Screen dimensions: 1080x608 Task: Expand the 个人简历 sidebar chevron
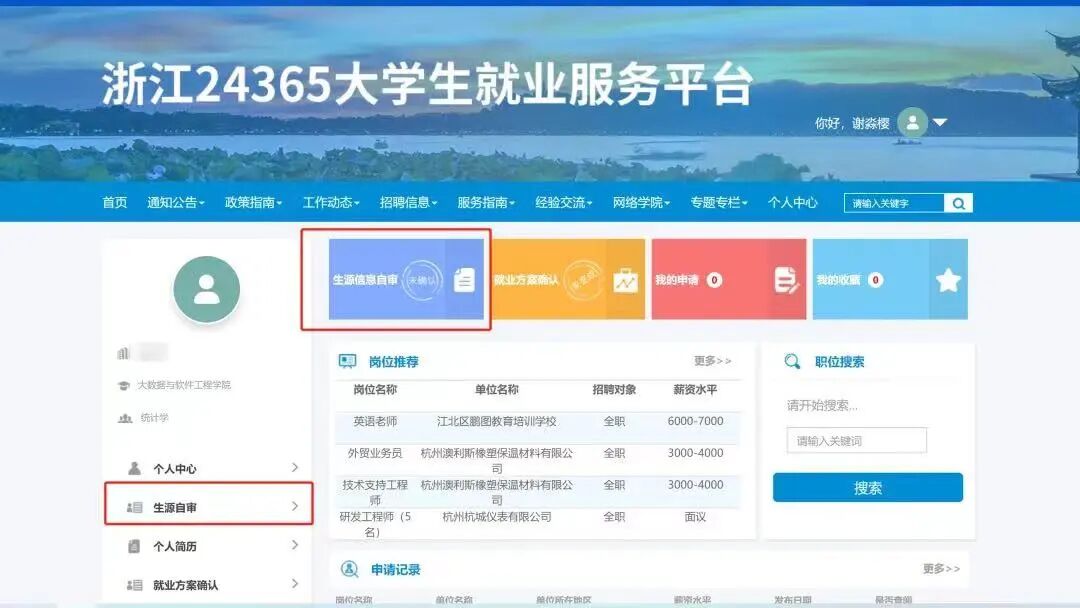point(294,545)
